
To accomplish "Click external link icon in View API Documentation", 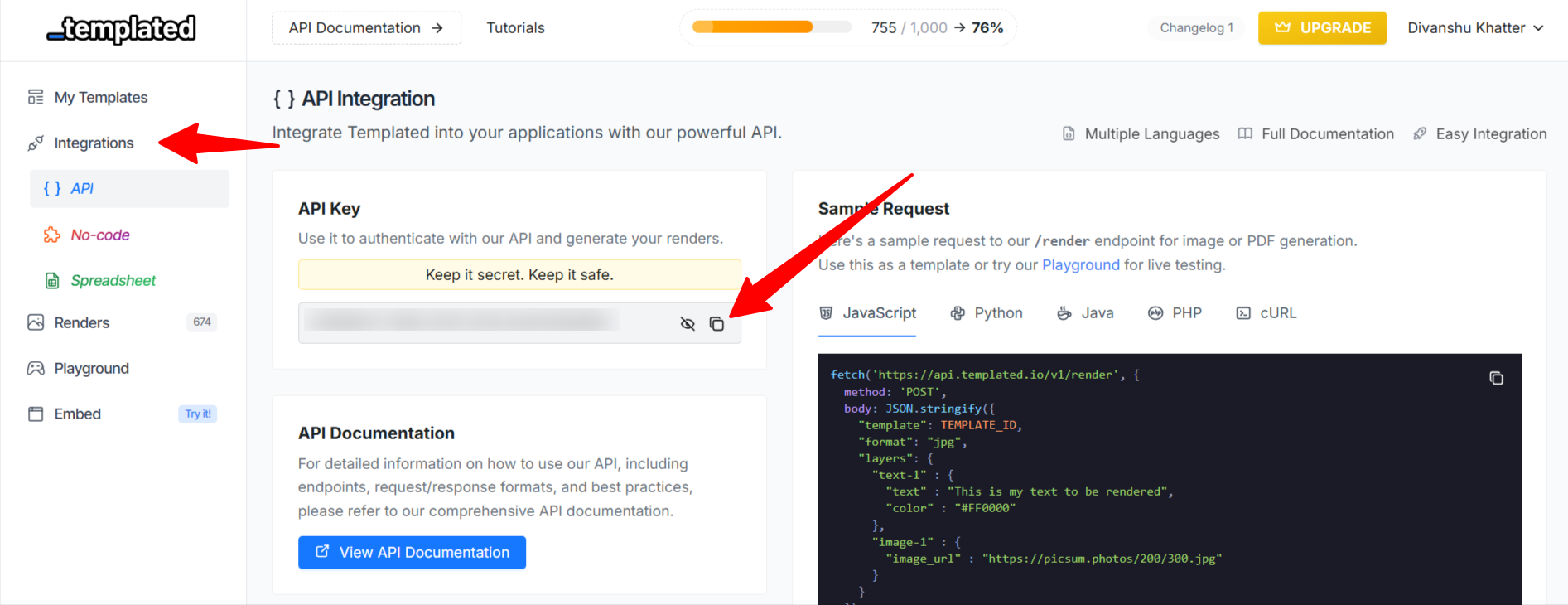I will point(323,552).
